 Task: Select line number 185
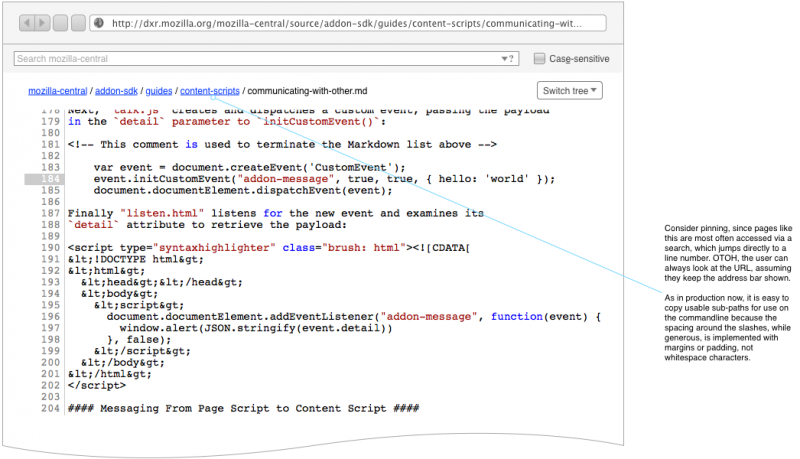click(51, 190)
